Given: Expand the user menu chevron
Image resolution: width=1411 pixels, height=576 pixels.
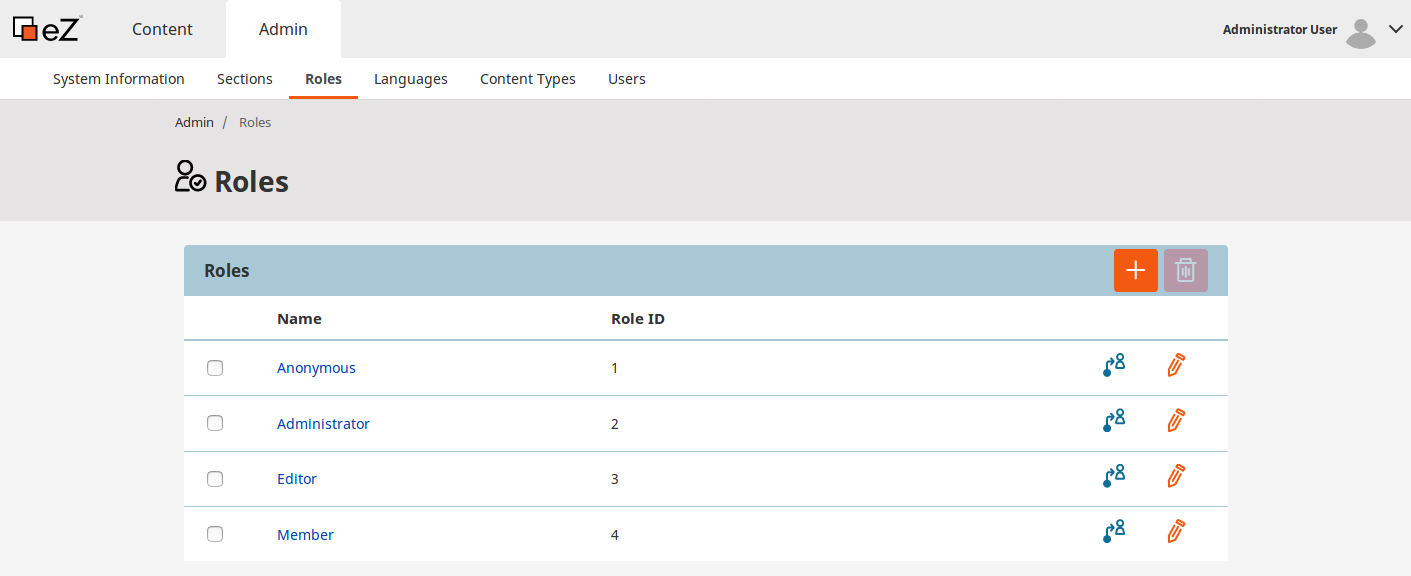Looking at the screenshot, I should click(1396, 30).
